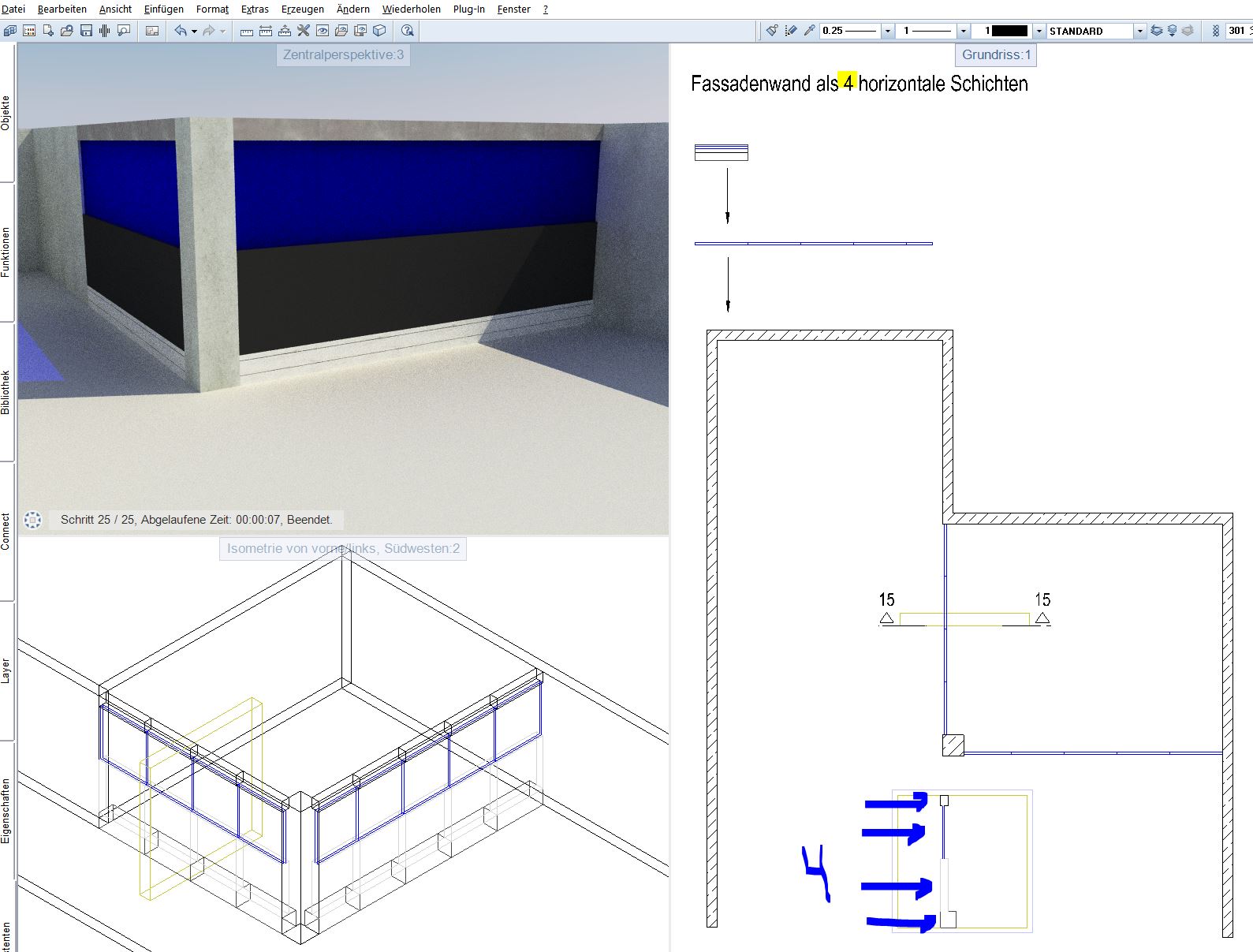This screenshot has height=952, width=1253.
Task: Click the Zentralperspektive:3 viewport label
Action: tap(343, 54)
